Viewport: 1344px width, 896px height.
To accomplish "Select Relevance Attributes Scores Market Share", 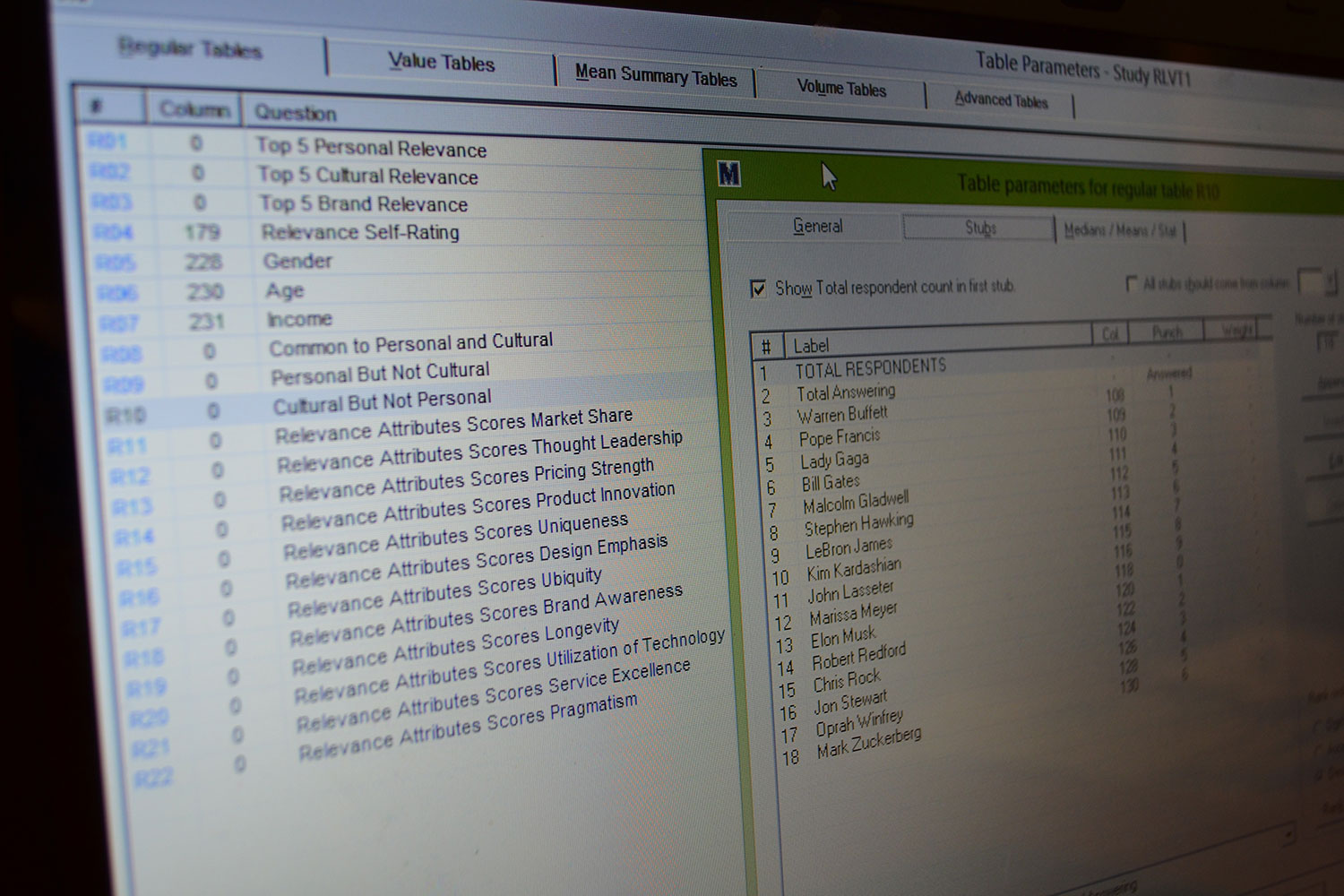I will 453,426.
